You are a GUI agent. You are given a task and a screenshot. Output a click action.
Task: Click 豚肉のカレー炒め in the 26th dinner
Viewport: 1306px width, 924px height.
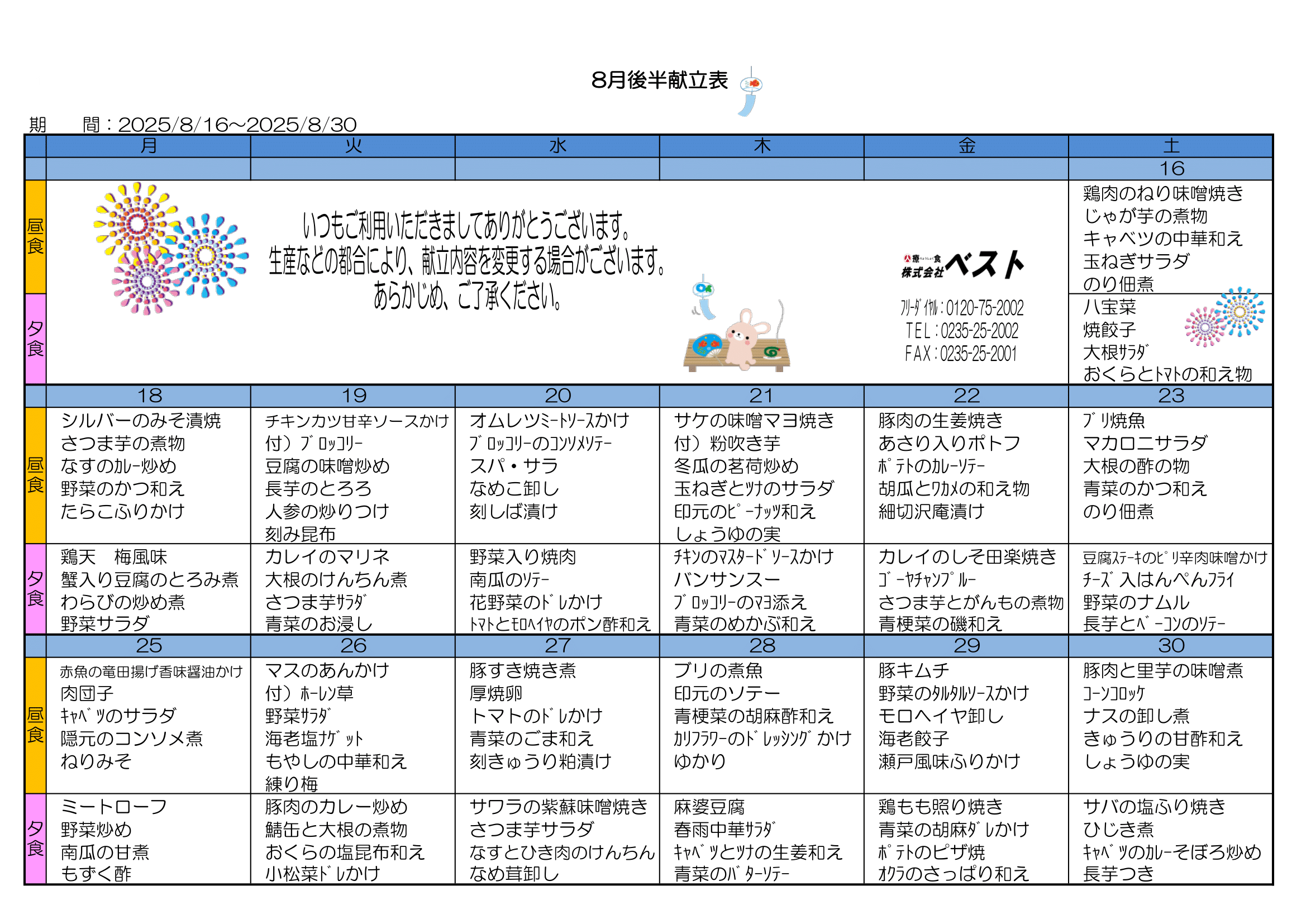tap(336, 807)
